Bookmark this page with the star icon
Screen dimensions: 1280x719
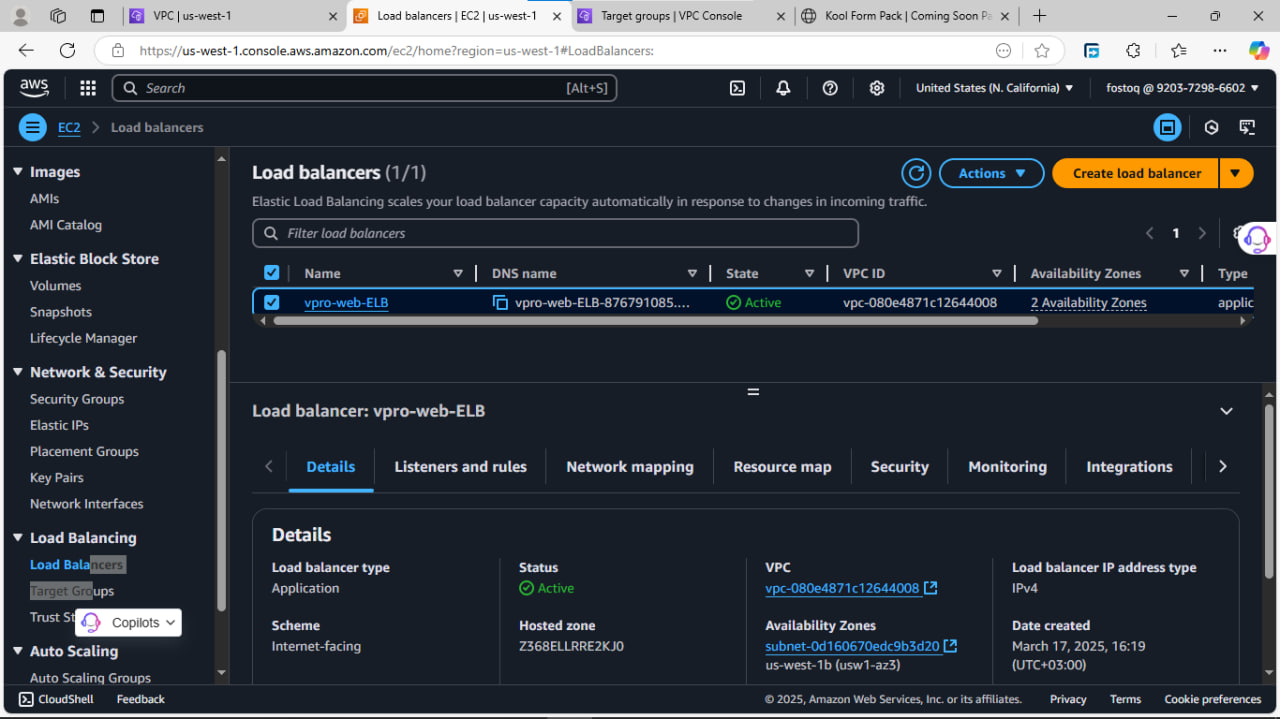point(1042,50)
